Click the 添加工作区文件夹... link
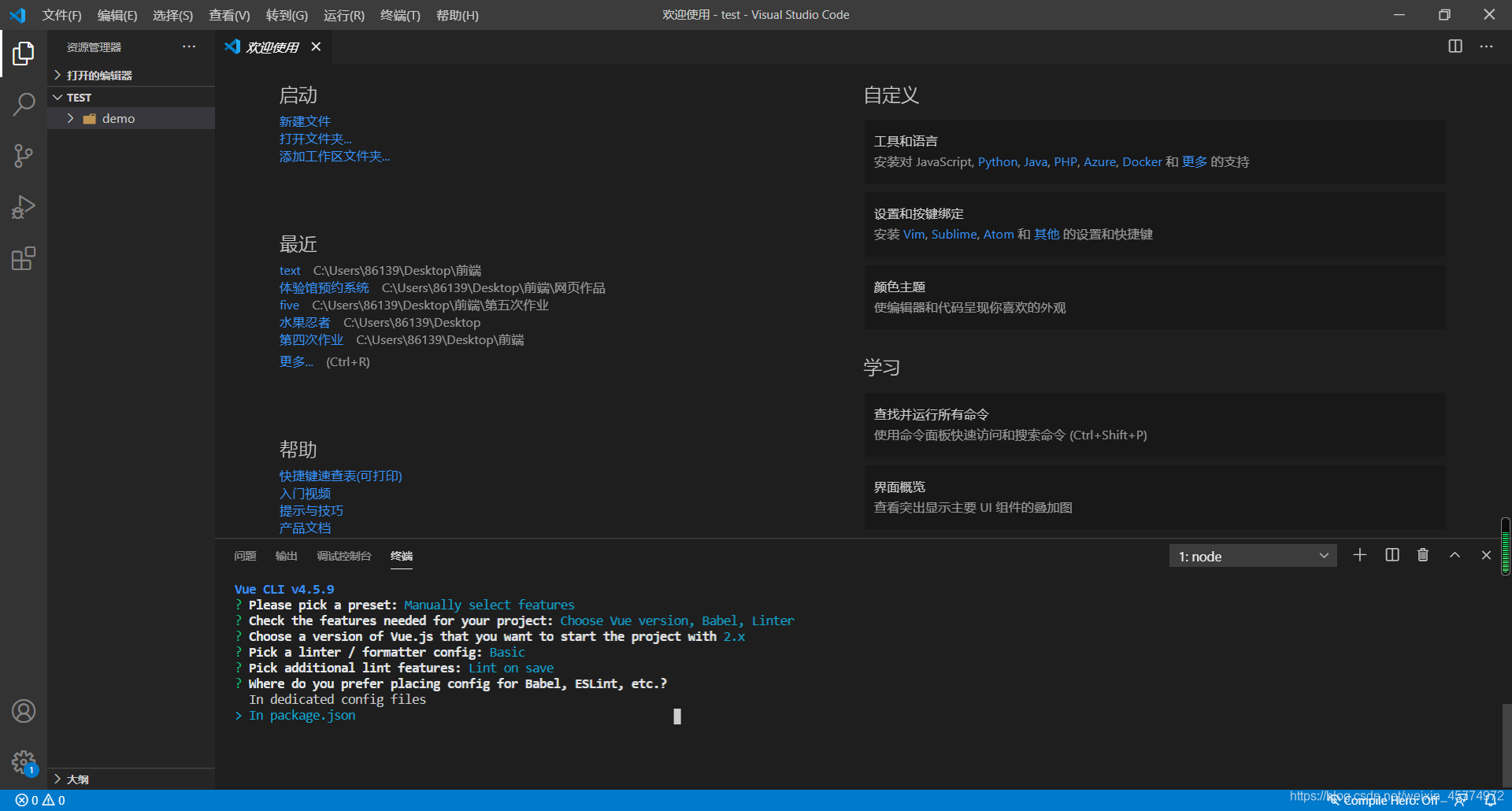 pos(335,156)
